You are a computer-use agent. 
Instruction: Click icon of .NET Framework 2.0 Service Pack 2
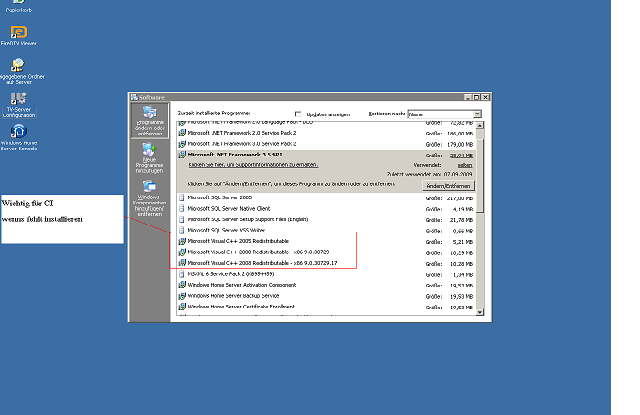tap(182, 133)
